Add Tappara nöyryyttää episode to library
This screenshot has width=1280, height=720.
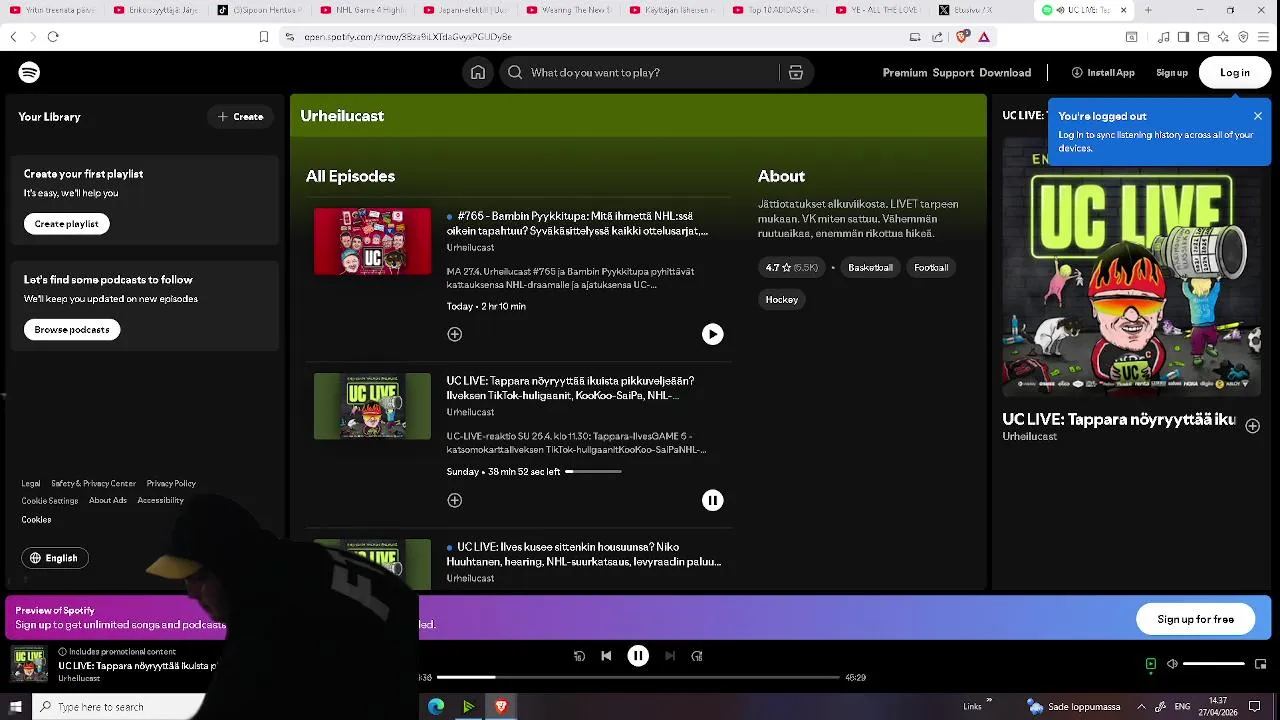pyautogui.click(x=455, y=500)
